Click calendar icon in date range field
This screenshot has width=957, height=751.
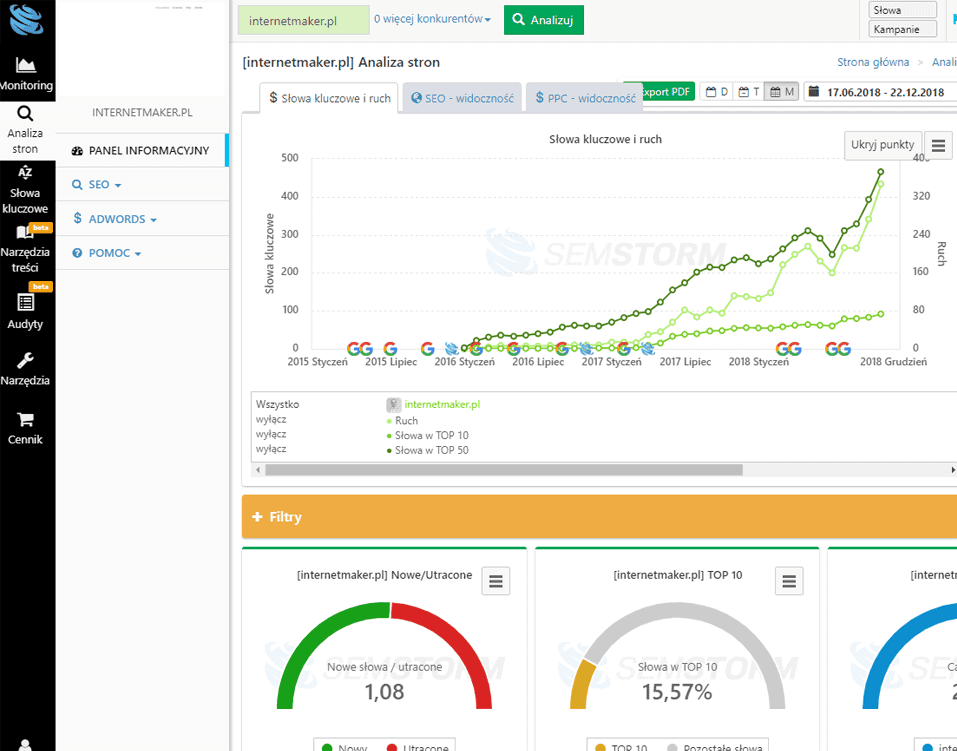(x=814, y=92)
